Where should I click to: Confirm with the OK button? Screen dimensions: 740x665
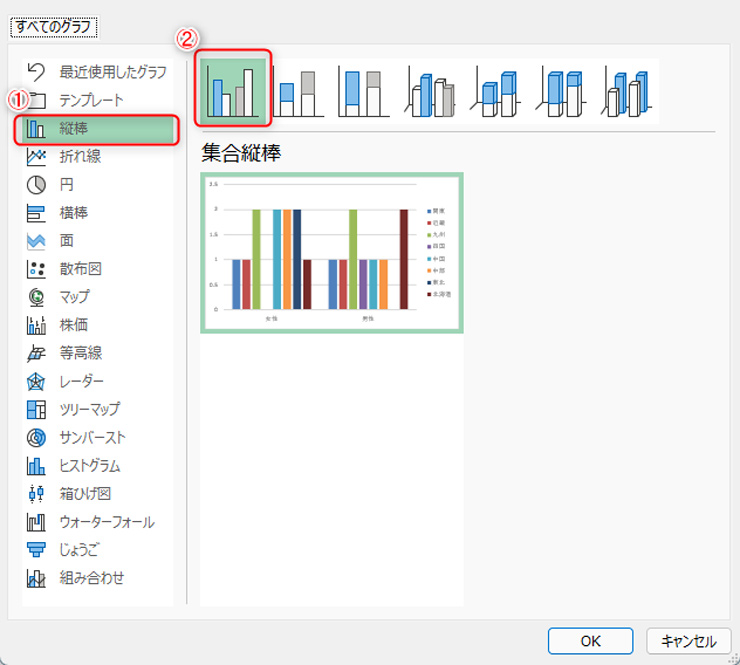click(x=590, y=641)
